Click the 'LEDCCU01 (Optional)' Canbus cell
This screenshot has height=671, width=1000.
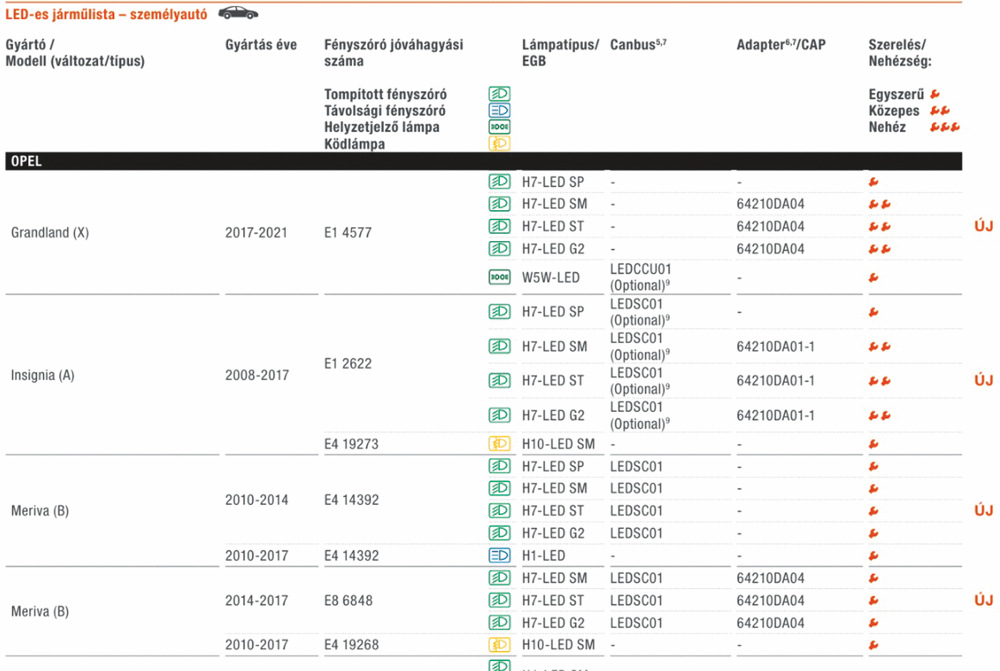click(640, 277)
